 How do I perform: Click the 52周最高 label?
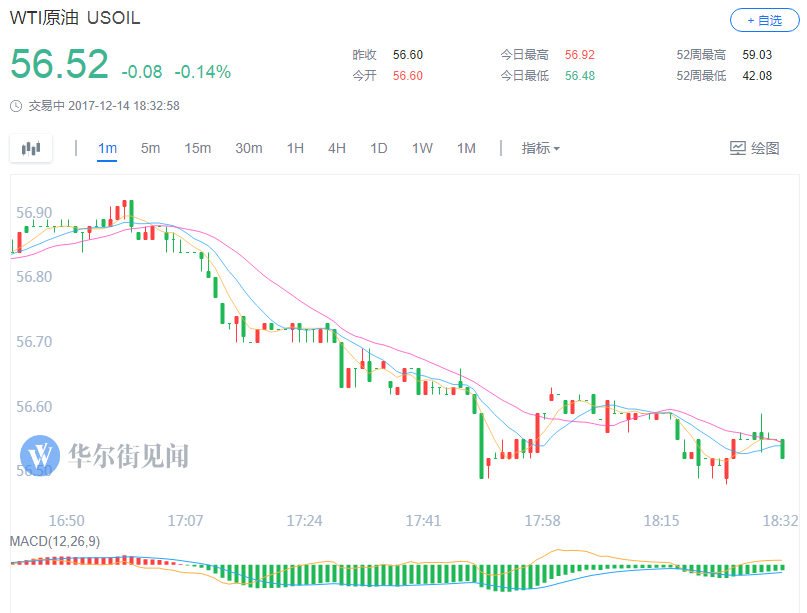click(x=701, y=55)
